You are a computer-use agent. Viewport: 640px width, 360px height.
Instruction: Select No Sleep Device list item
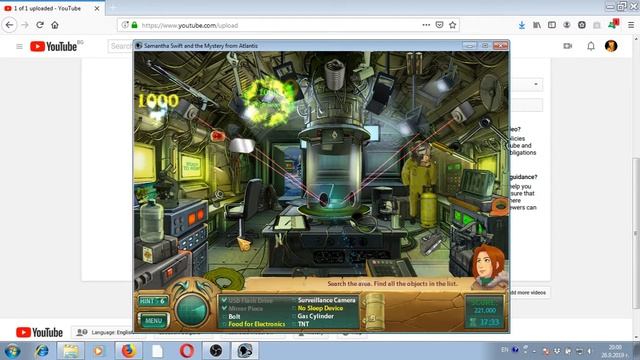[x=320, y=308]
